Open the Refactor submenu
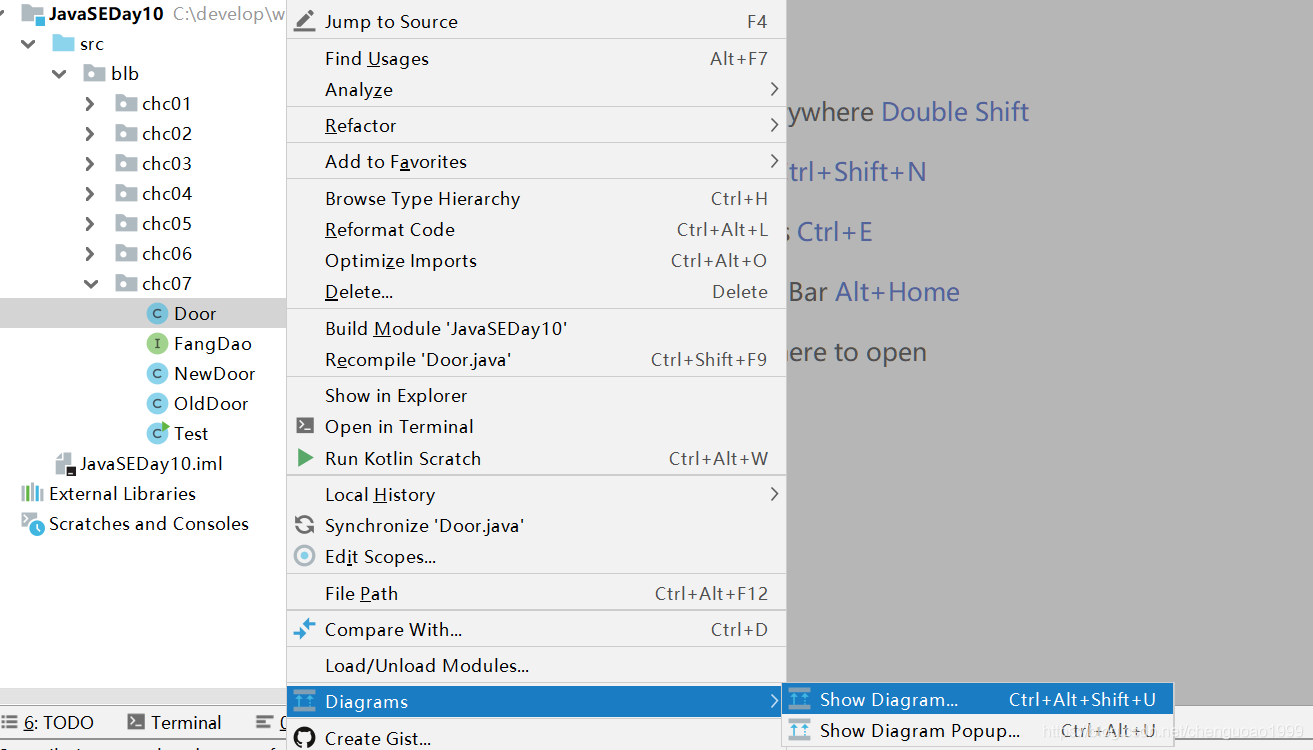 pyautogui.click(x=536, y=125)
